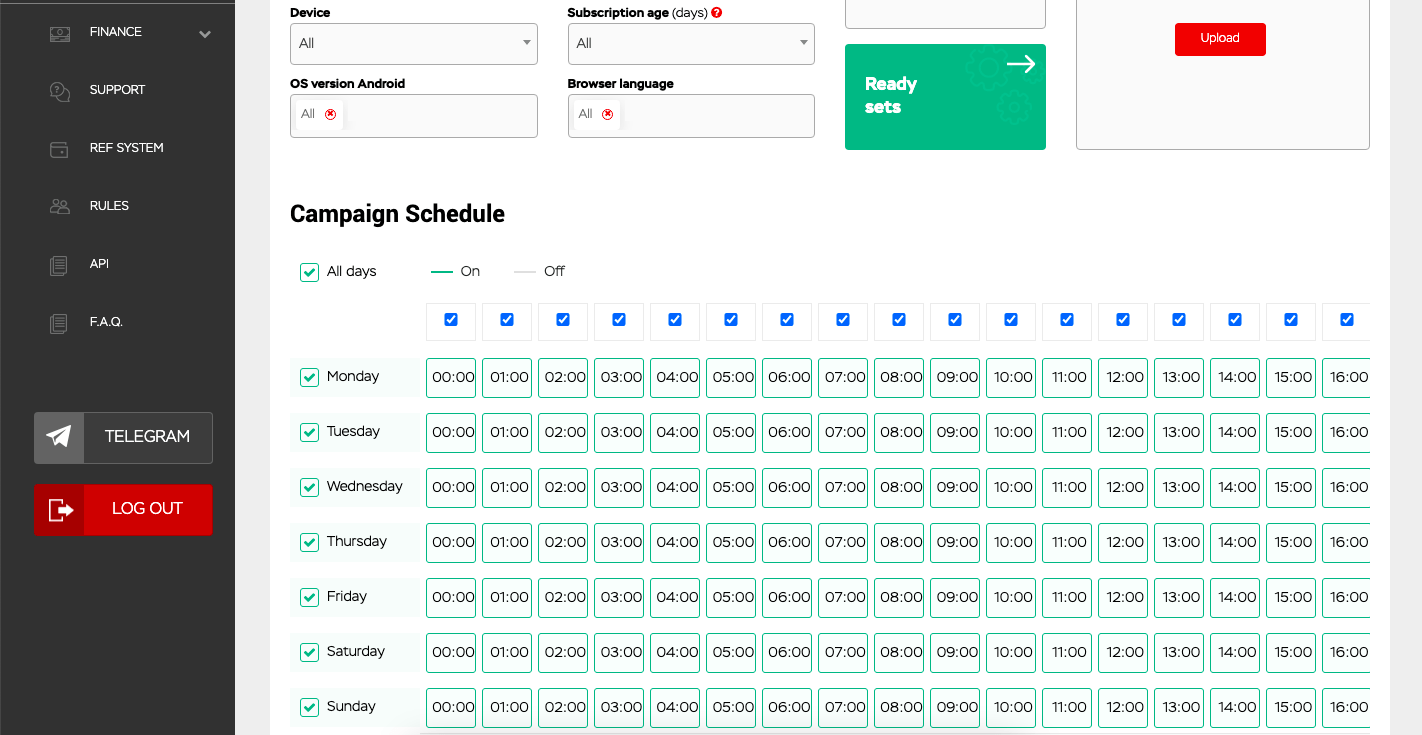Click the API document icon
Screen dimensions: 1422x735
point(60,265)
